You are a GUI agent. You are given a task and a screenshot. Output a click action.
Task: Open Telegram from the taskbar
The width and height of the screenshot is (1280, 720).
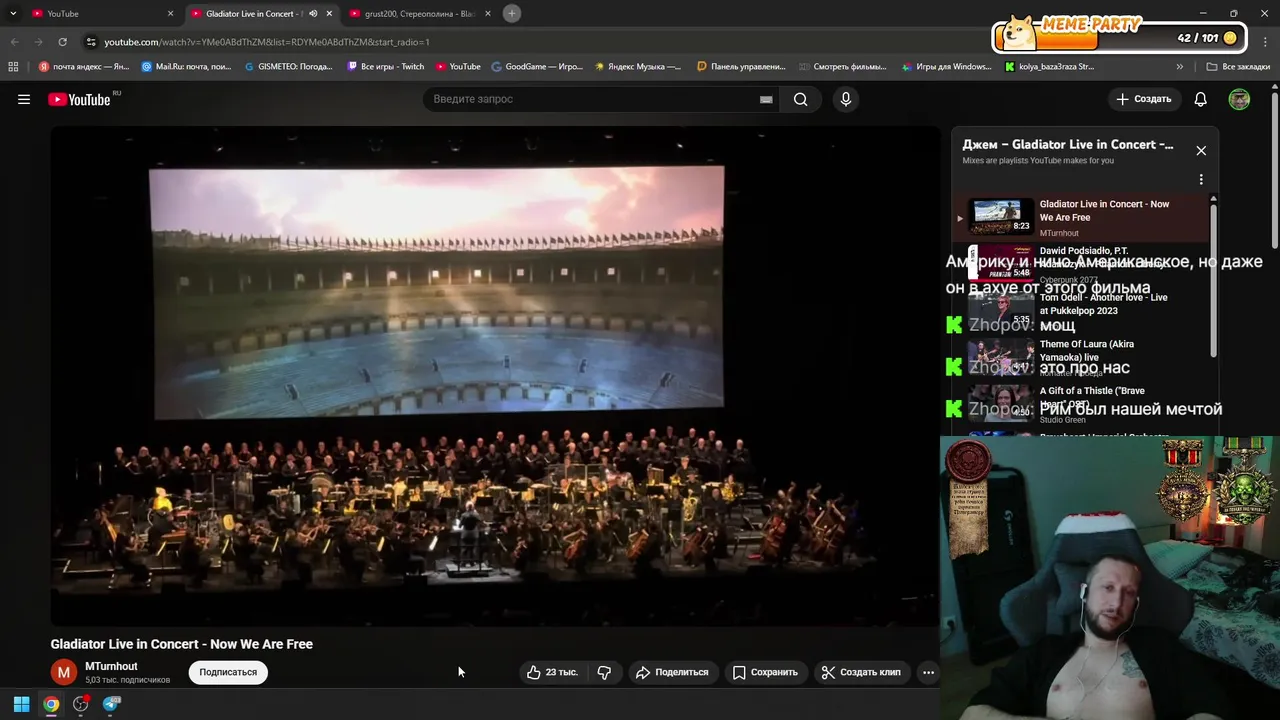pos(111,704)
